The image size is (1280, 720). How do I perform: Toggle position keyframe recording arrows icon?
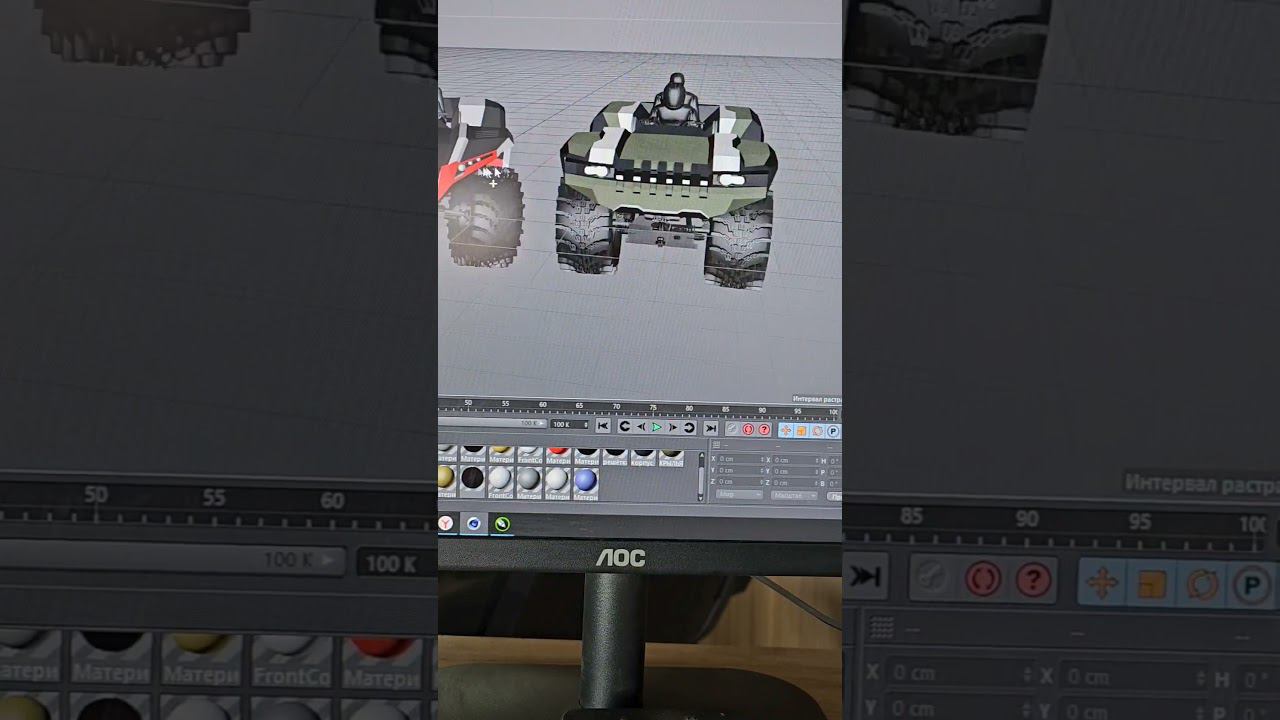click(x=786, y=431)
